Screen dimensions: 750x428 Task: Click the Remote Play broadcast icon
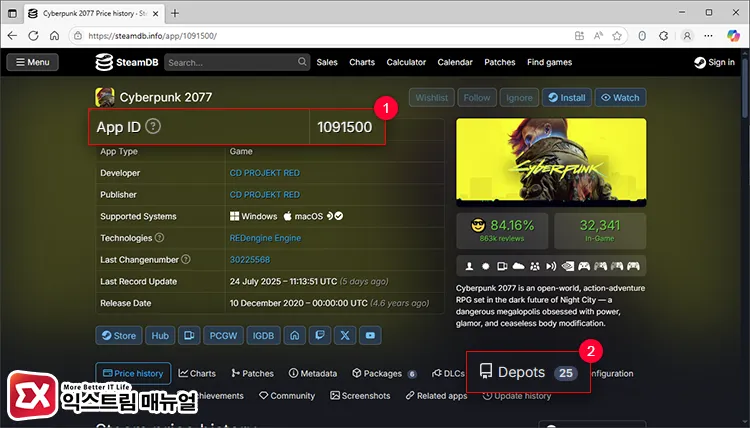tap(551, 266)
